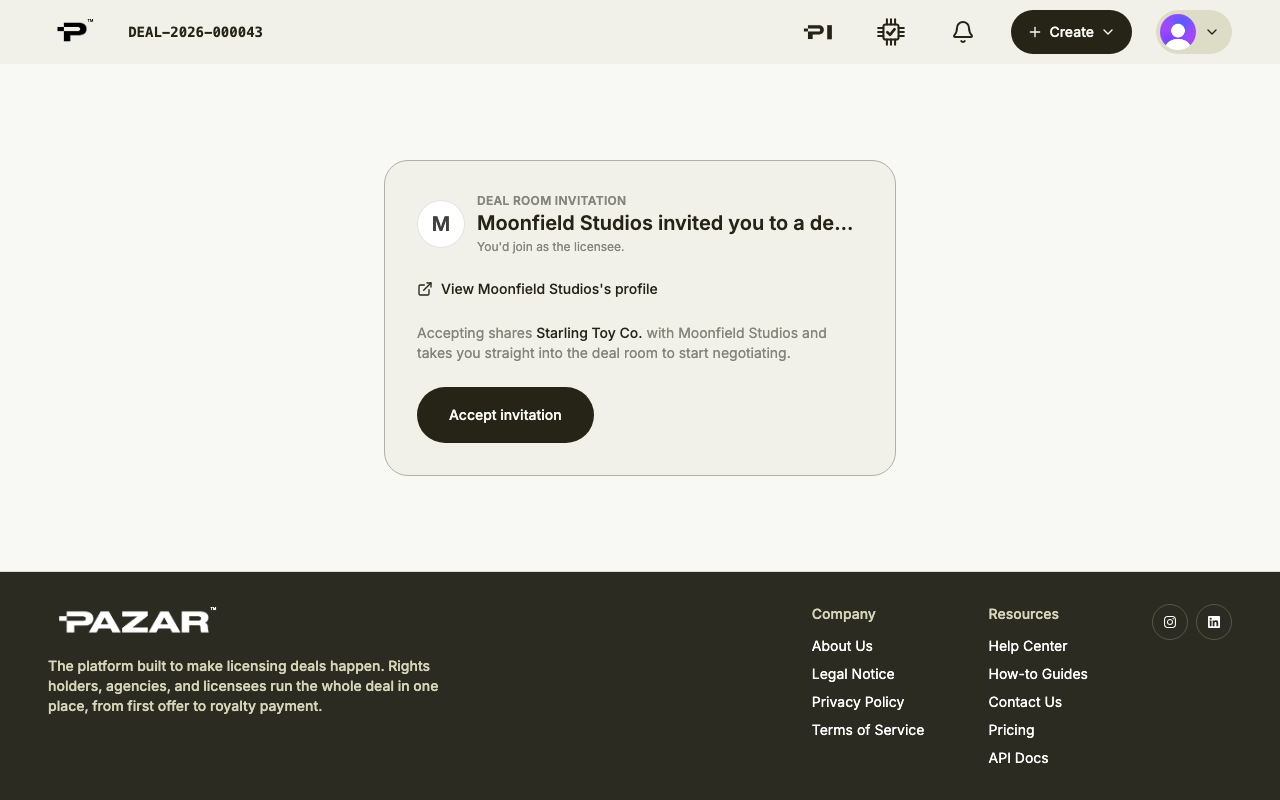Click the invitation heading 'Moonfield Studios invited you'
The height and width of the screenshot is (800, 1280).
pyautogui.click(x=665, y=223)
